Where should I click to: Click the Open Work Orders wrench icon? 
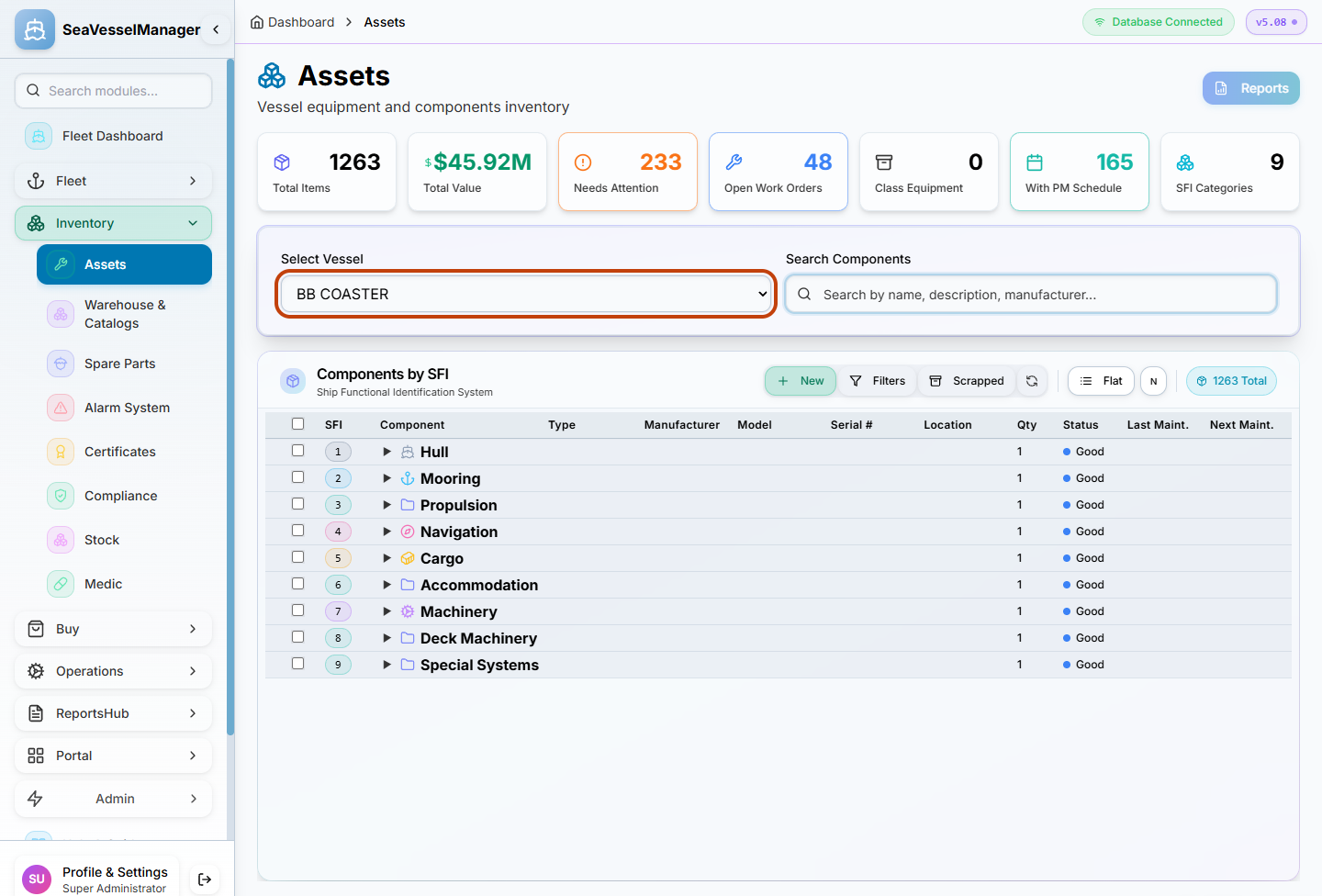point(734,162)
